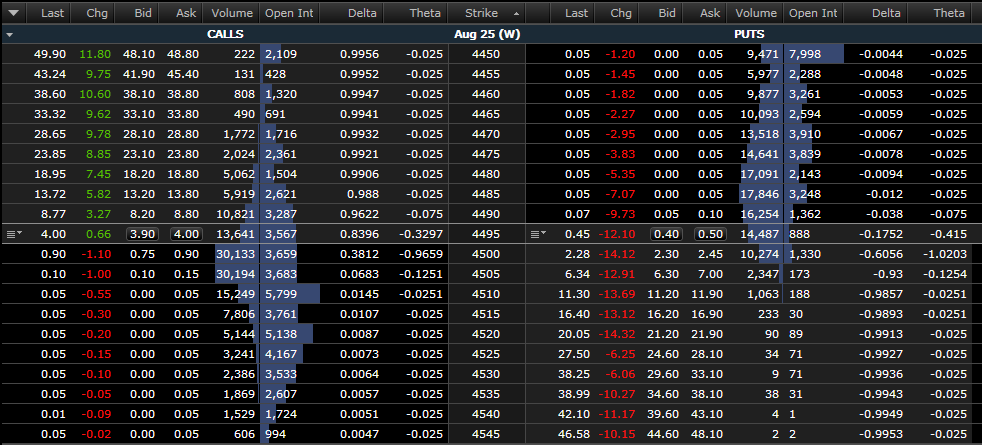
Task: Click the 5,799 open interest bar for the 4510 call
Action: (x=291, y=292)
